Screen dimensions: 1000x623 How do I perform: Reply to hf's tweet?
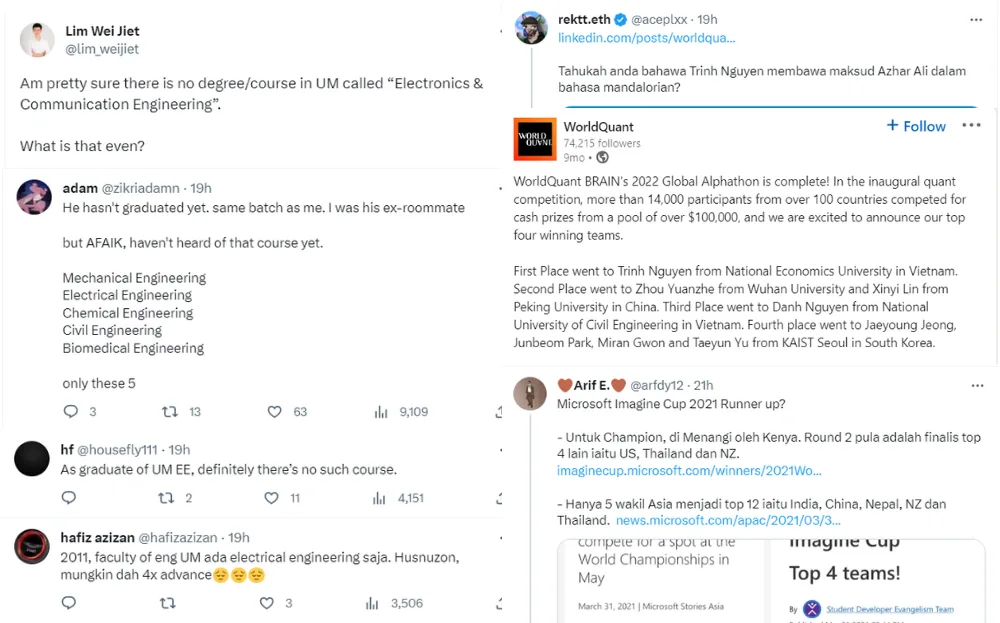point(69,497)
